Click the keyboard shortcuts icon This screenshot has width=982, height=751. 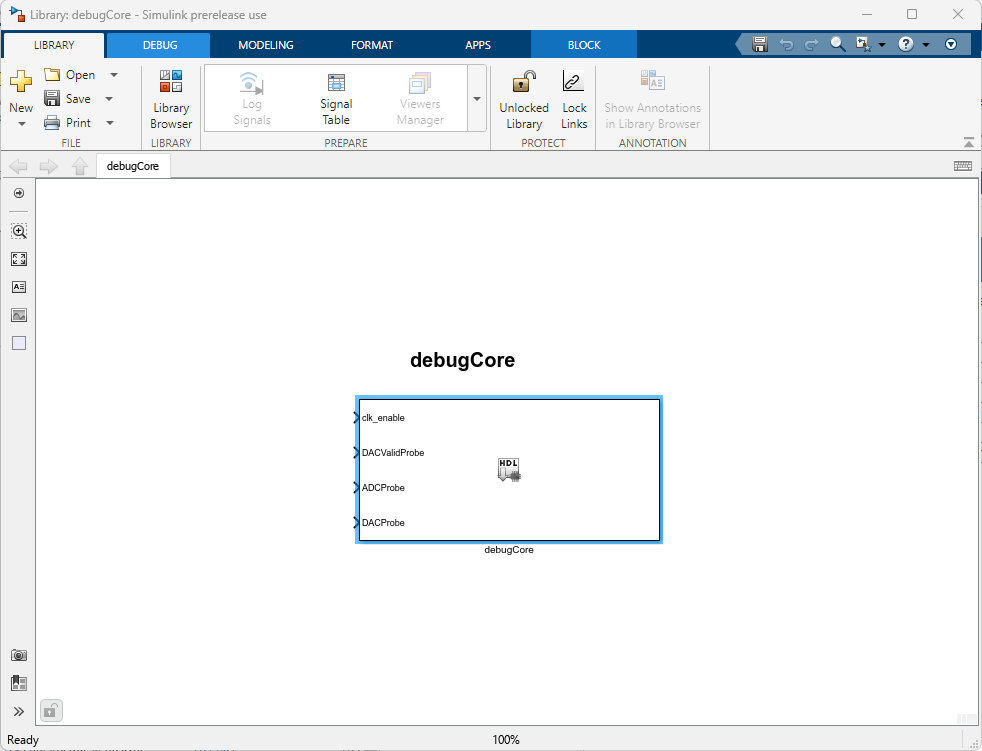click(x=963, y=166)
